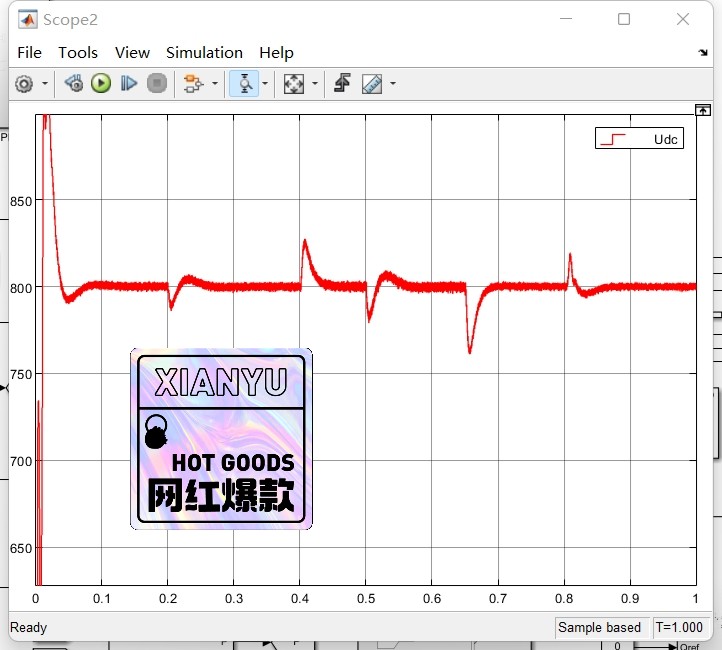Click the Step Forward button
This screenshot has height=650, width=722.
[128, 83]
